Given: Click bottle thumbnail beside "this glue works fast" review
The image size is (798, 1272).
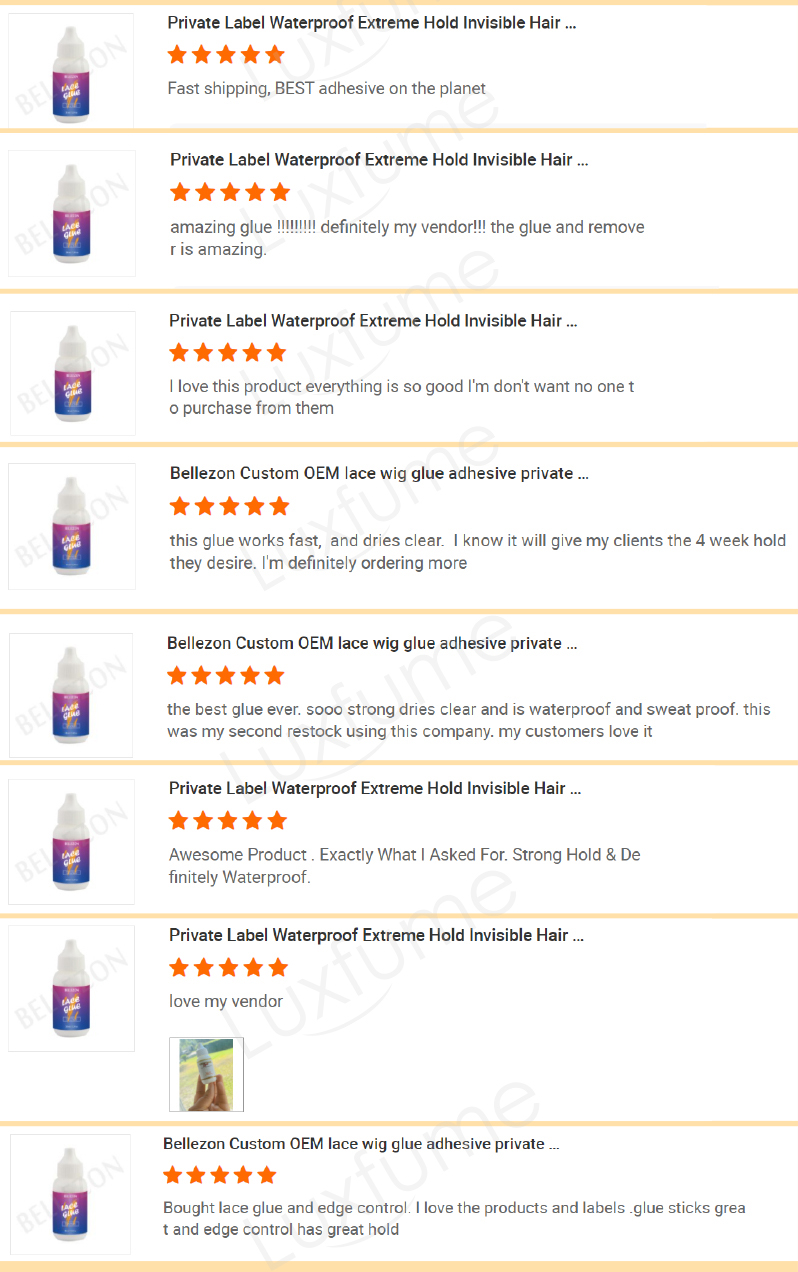Looking at the screenshot, I should coord(72,526).
